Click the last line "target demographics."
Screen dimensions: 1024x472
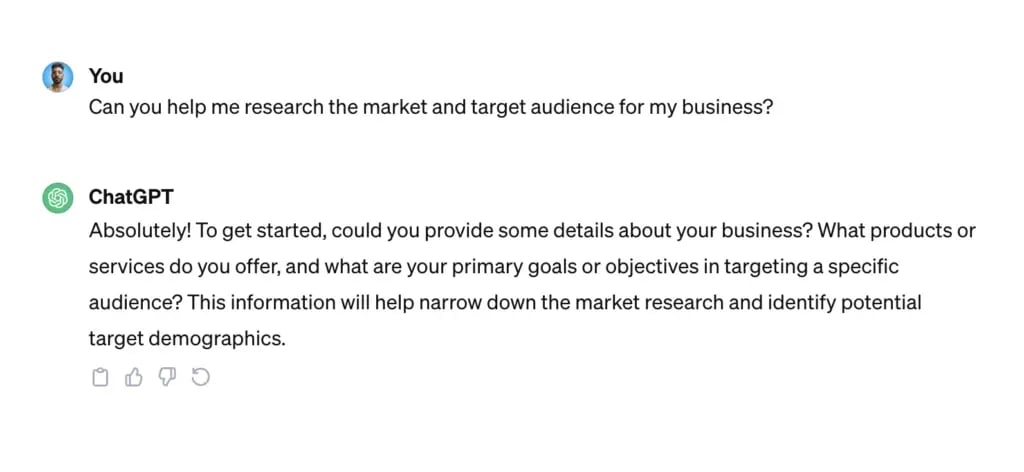[187, 338]
